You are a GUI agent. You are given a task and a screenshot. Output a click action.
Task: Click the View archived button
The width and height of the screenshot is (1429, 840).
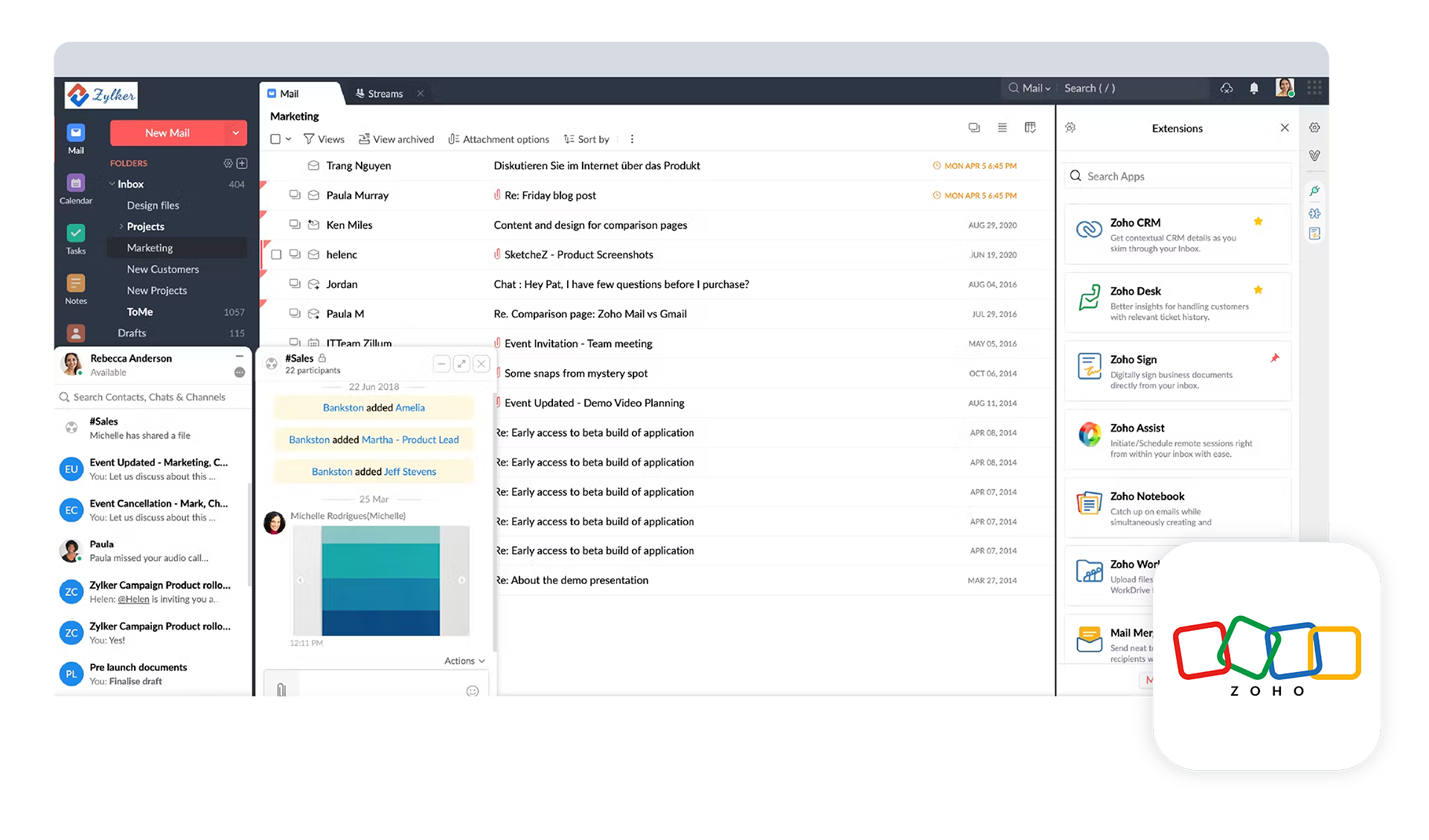coord(395,139)
